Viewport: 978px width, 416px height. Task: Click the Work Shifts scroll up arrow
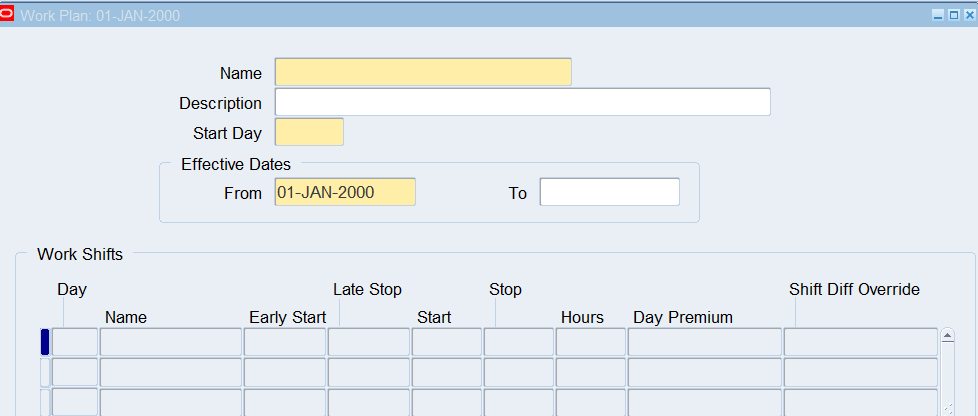click(x=948, y=337)
